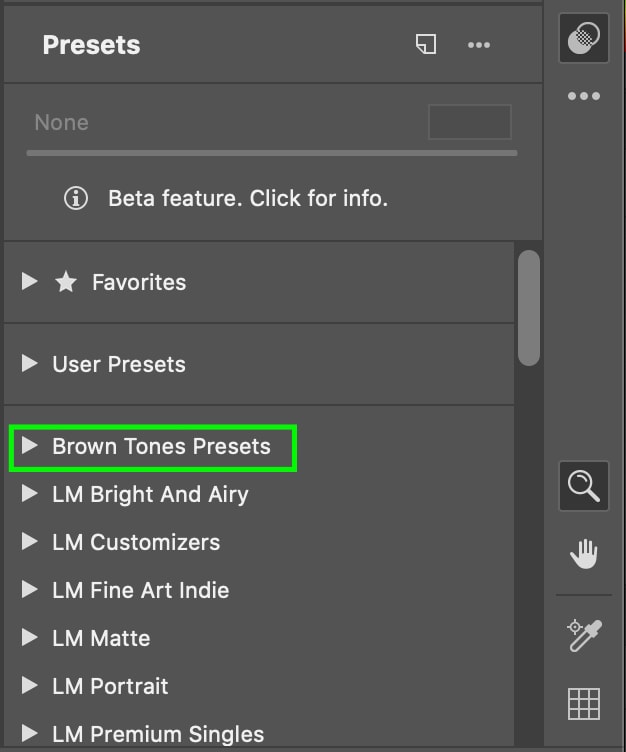This screenshot has height=752, width=626.
Task: Click the info circle icon
Action: click(x=76, y=198)
